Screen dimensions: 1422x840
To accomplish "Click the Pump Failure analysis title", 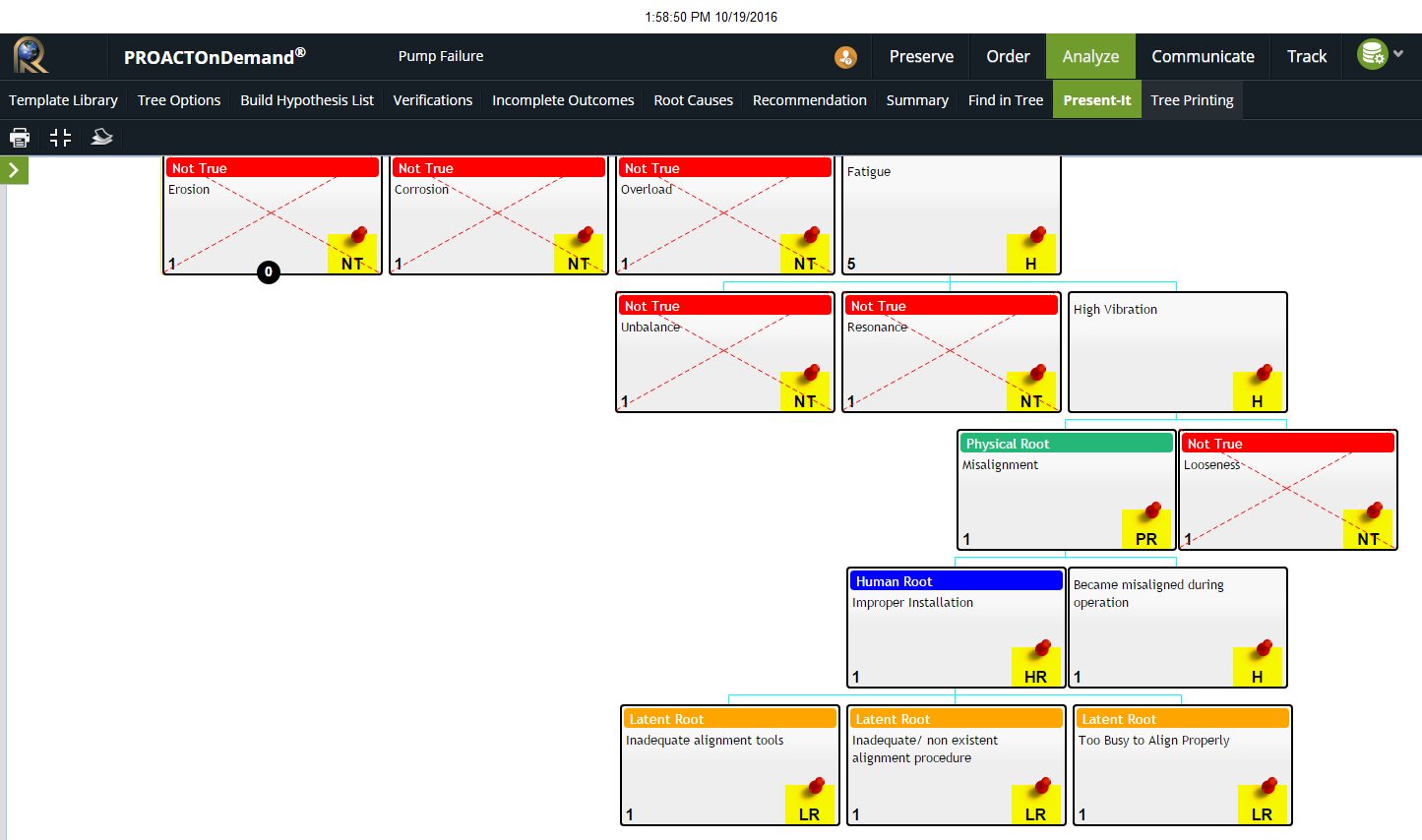I will click(441, 56).
